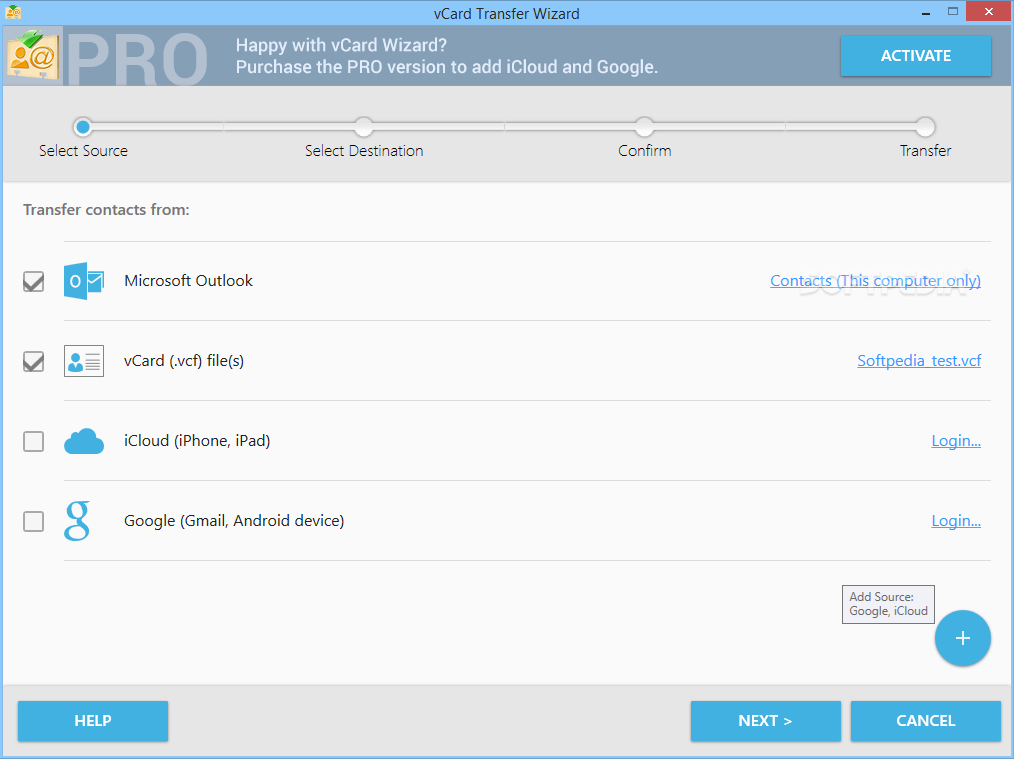Click the iCloud Login... link
This screenshot has width=1014, height=759.
(x=956, y=441)
